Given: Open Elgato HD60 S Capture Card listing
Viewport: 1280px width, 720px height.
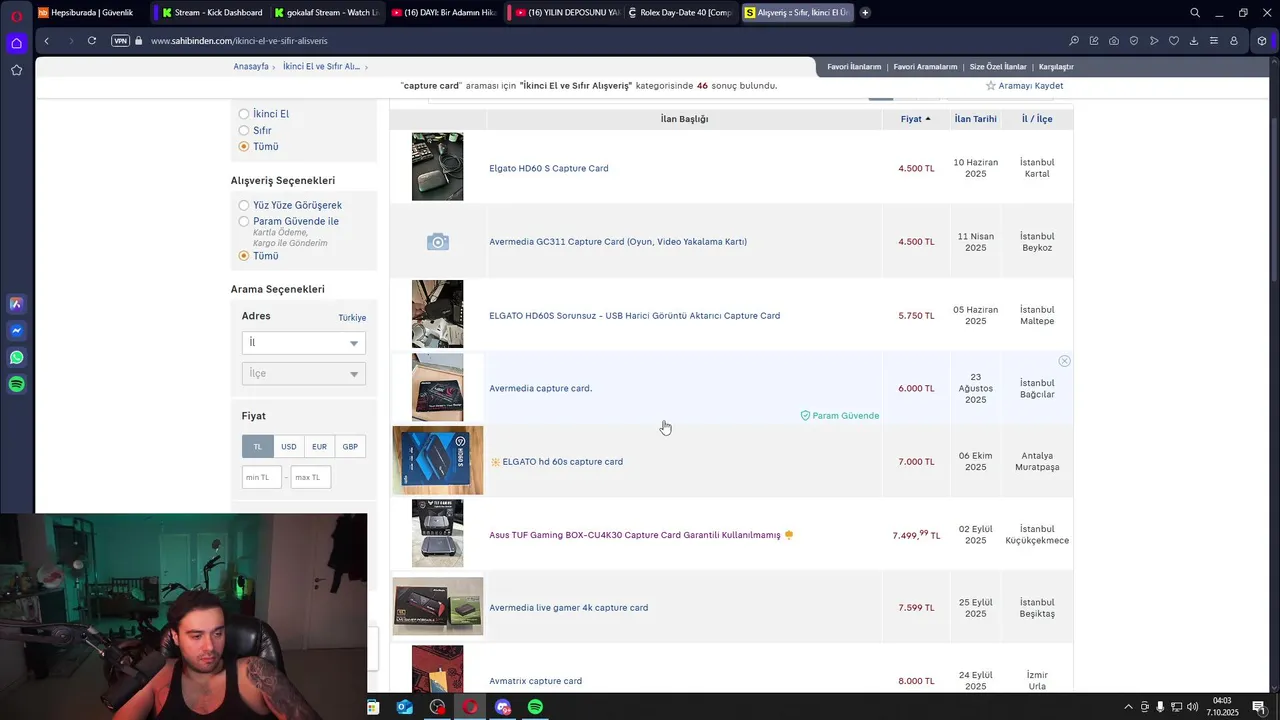Looking at the screenshot, I should pyautogui.click(x=548, y=168).
